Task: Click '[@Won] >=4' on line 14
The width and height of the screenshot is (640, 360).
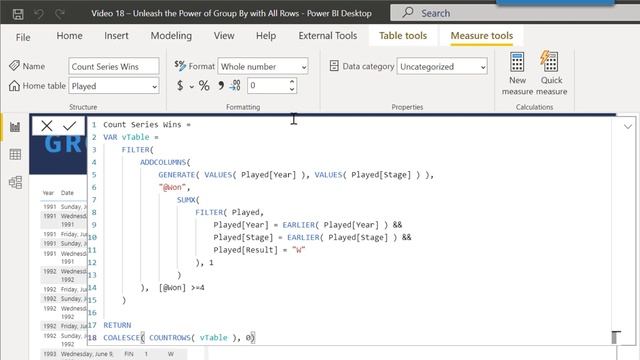Action: coord(182,287)
